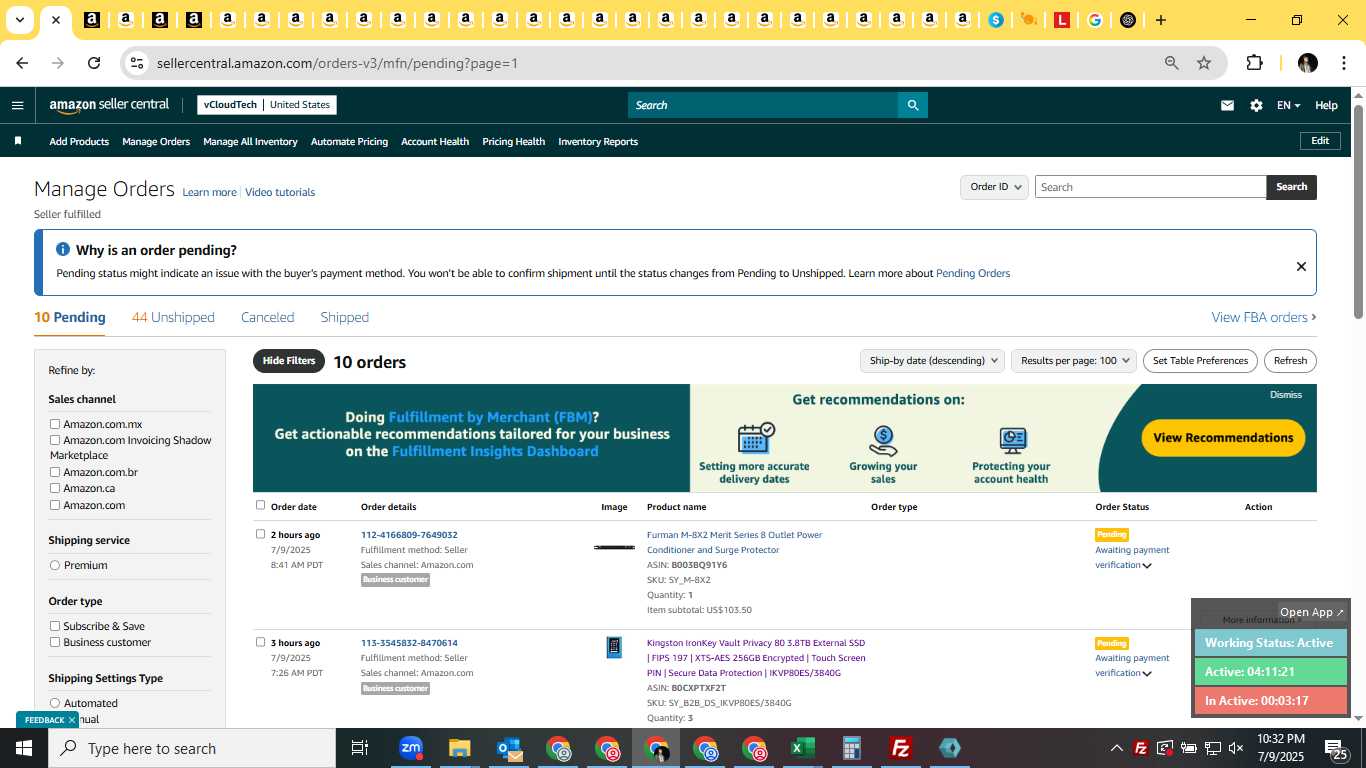The image size is (1366, 768).
Task: Click the Refresh orders button
Action: [x=1290, y=360]
